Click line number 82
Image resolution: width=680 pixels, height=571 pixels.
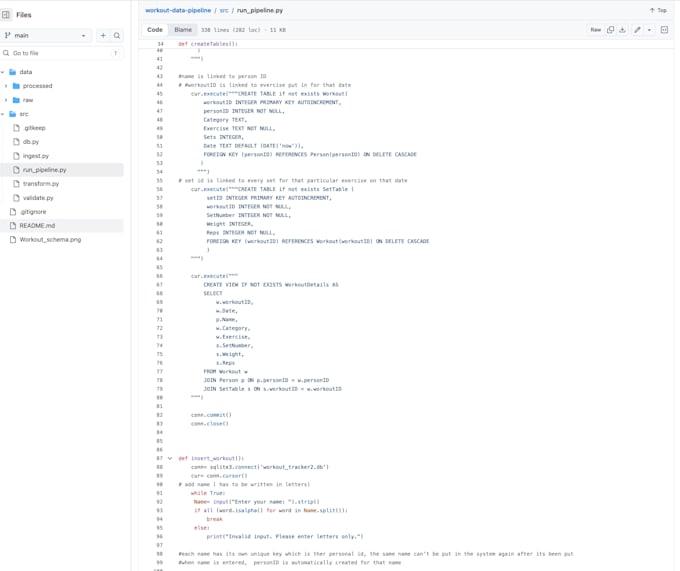coord(160,415)
